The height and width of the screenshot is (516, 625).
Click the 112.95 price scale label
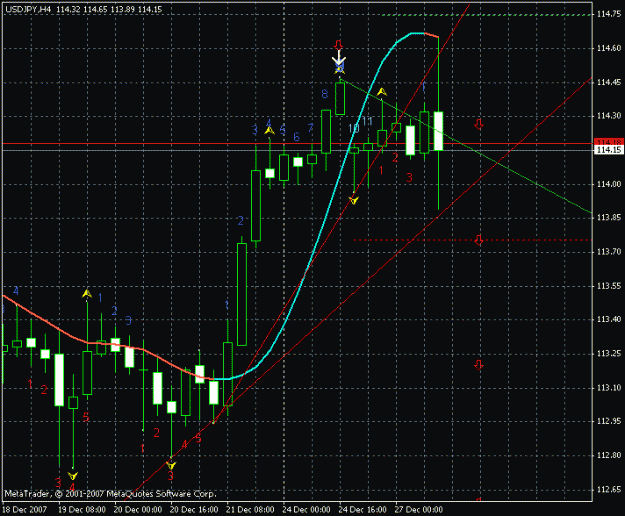pyautogui.click(x=609, y=421)
